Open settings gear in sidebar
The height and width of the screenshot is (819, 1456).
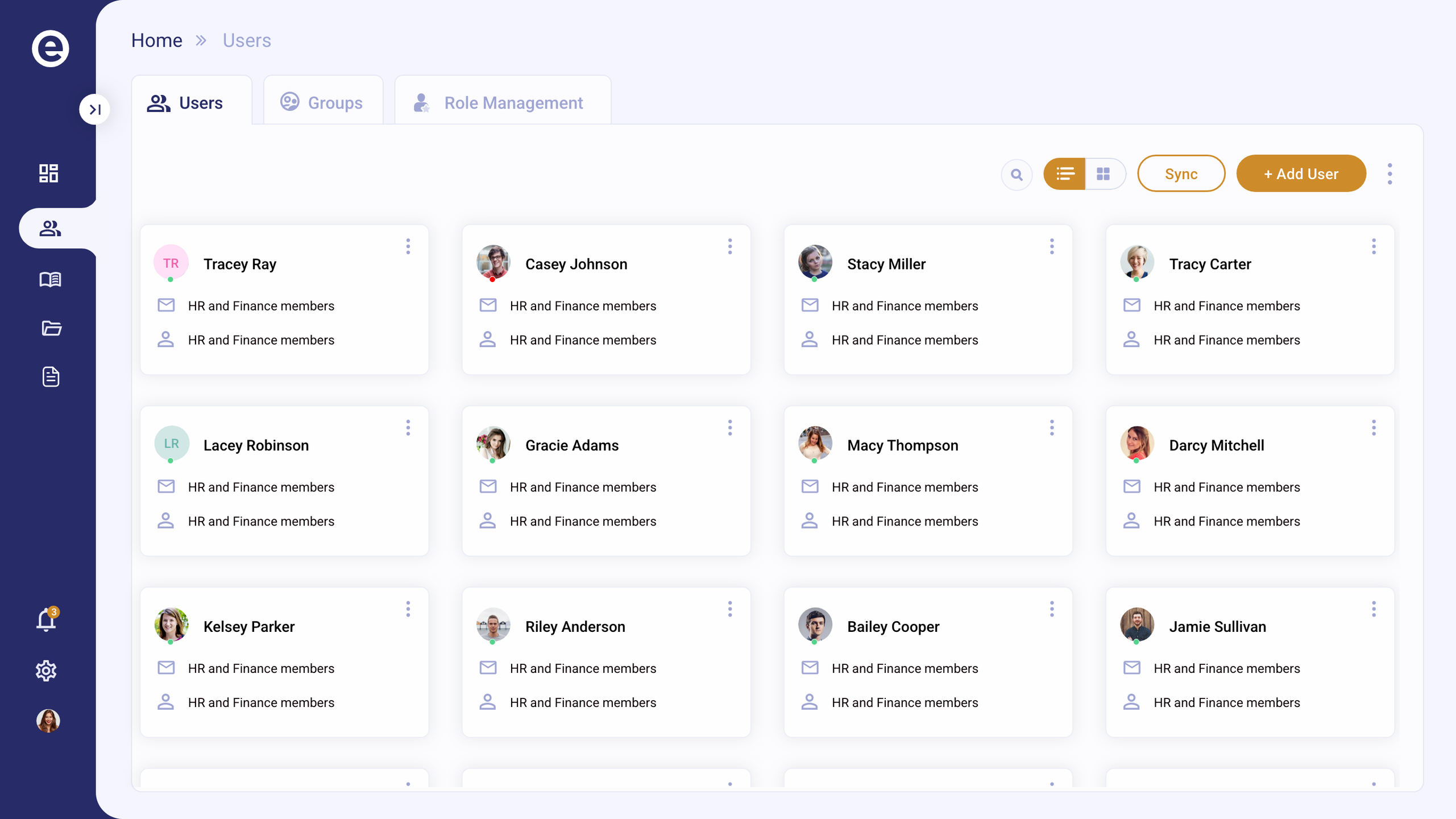(47, 671)
